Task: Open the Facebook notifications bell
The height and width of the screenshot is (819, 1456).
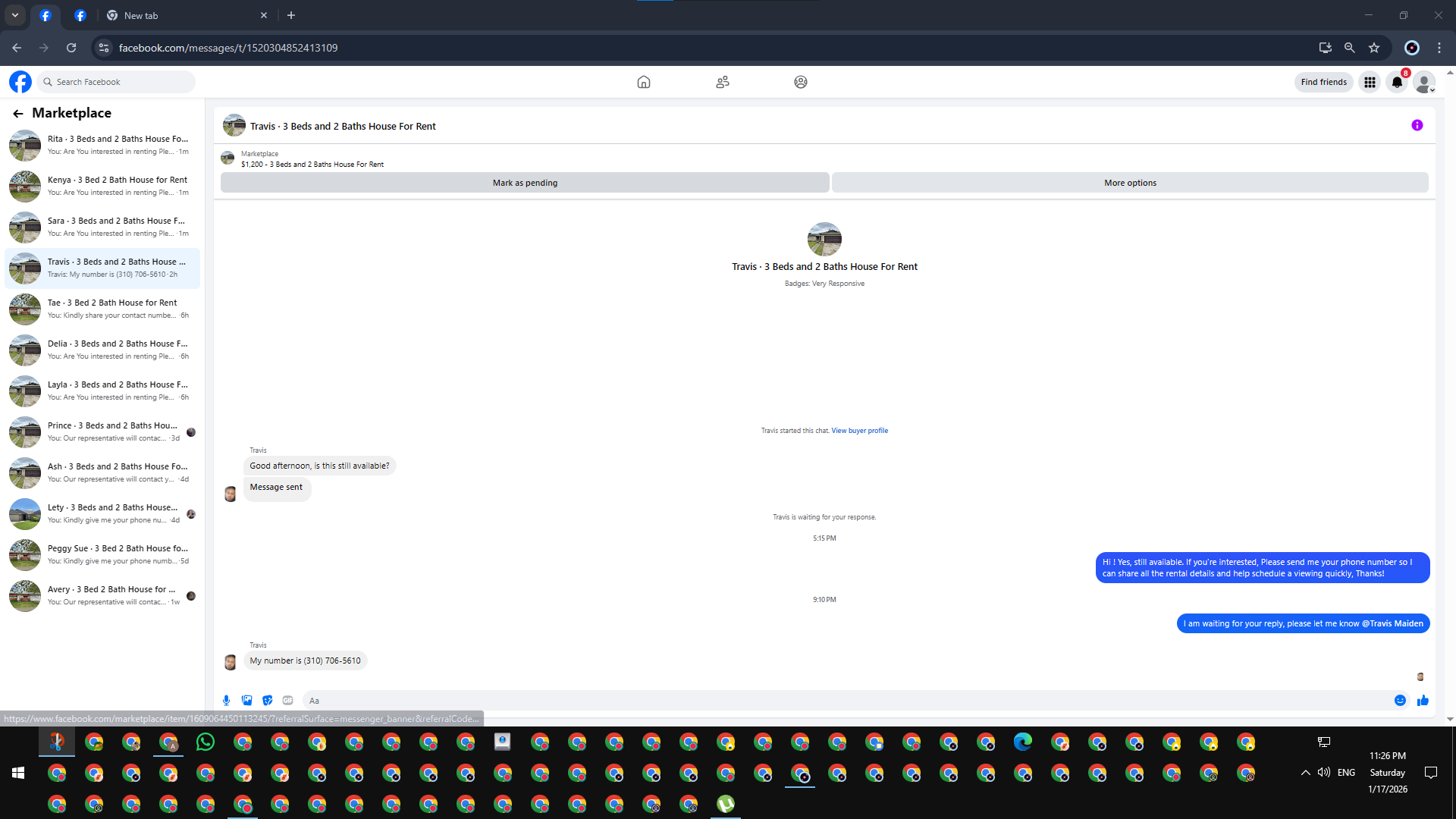Action: (1397, 82)
